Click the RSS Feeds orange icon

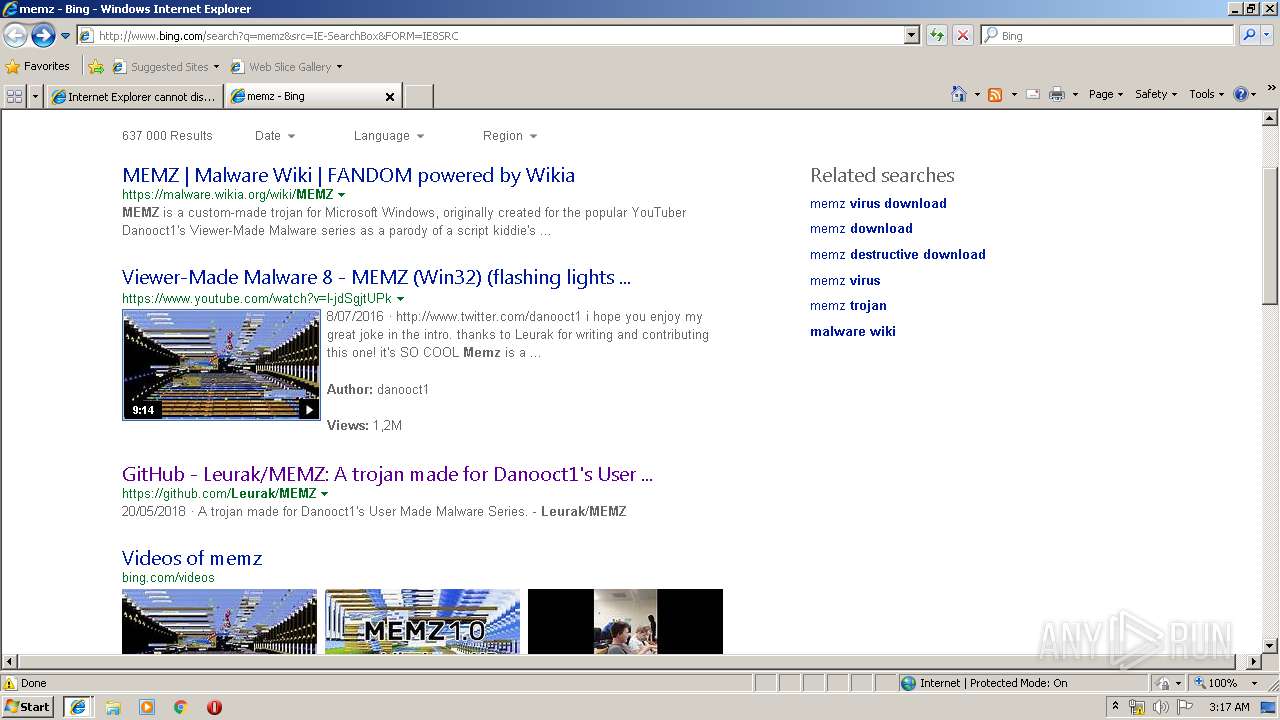pos(995,94)
